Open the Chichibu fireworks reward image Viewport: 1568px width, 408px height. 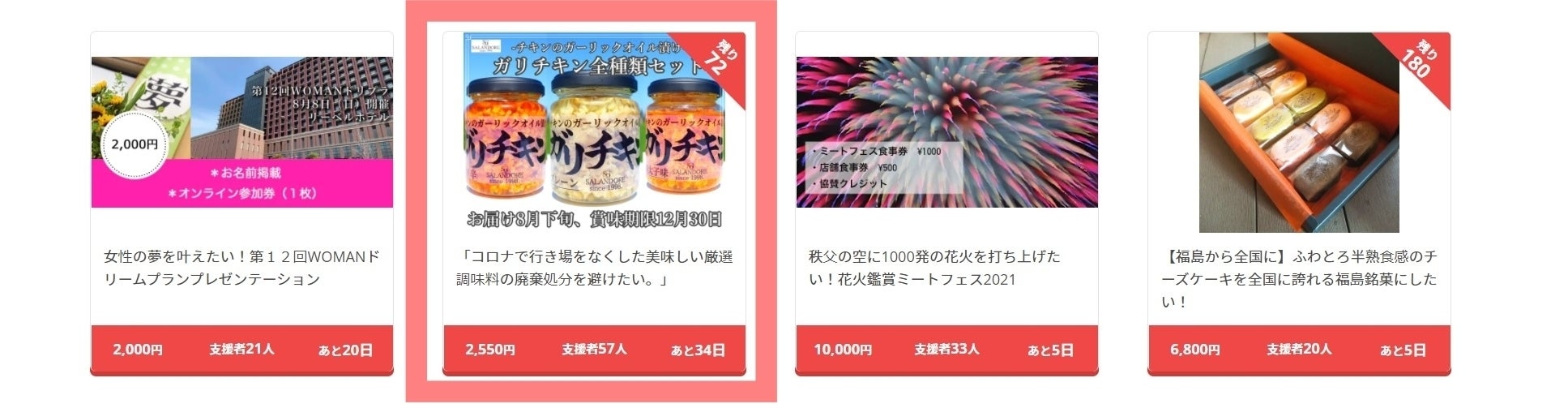(x=946, y=132)
